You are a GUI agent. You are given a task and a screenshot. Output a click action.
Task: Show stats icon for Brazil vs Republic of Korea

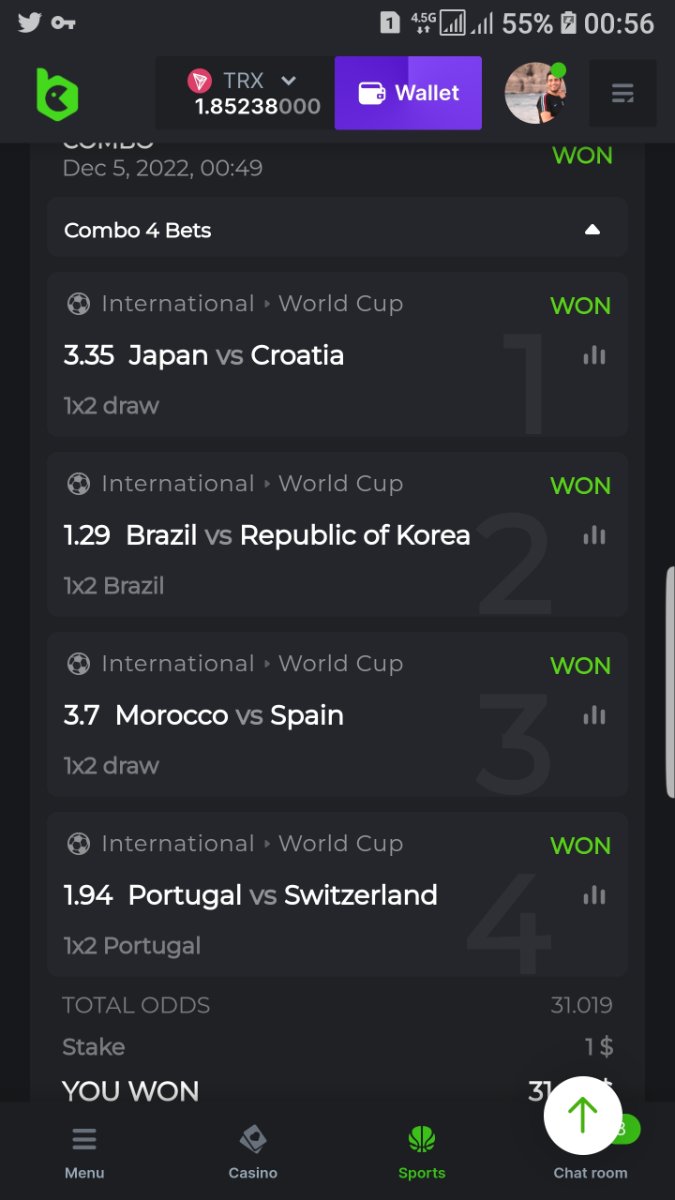point(594,535)
